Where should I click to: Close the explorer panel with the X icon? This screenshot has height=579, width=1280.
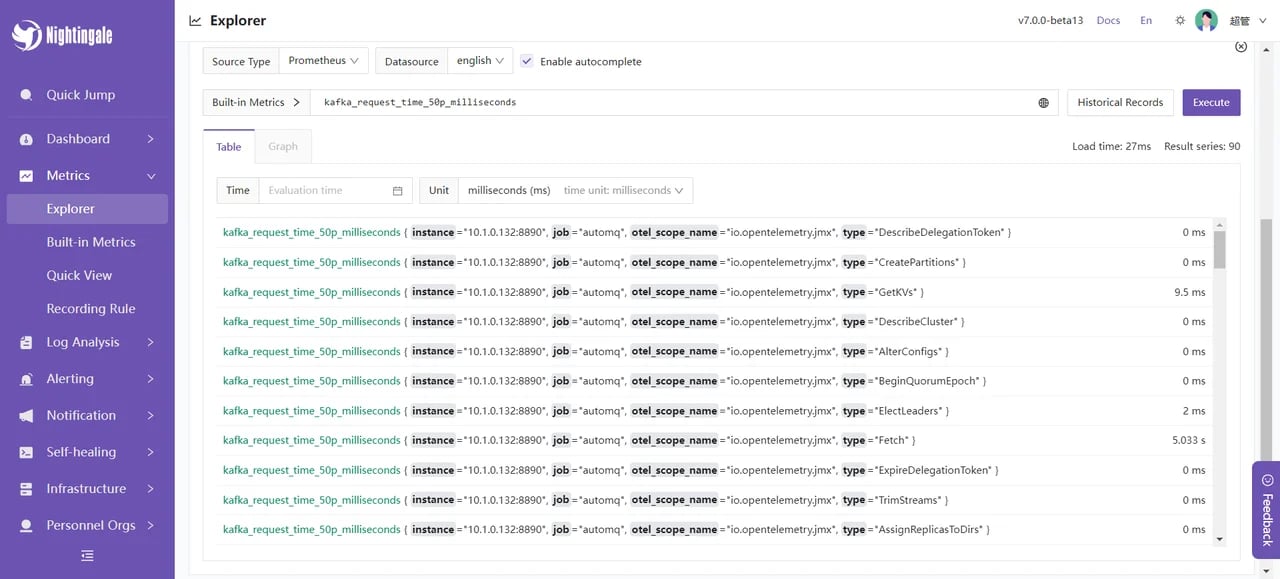[x=1241, y=47]
